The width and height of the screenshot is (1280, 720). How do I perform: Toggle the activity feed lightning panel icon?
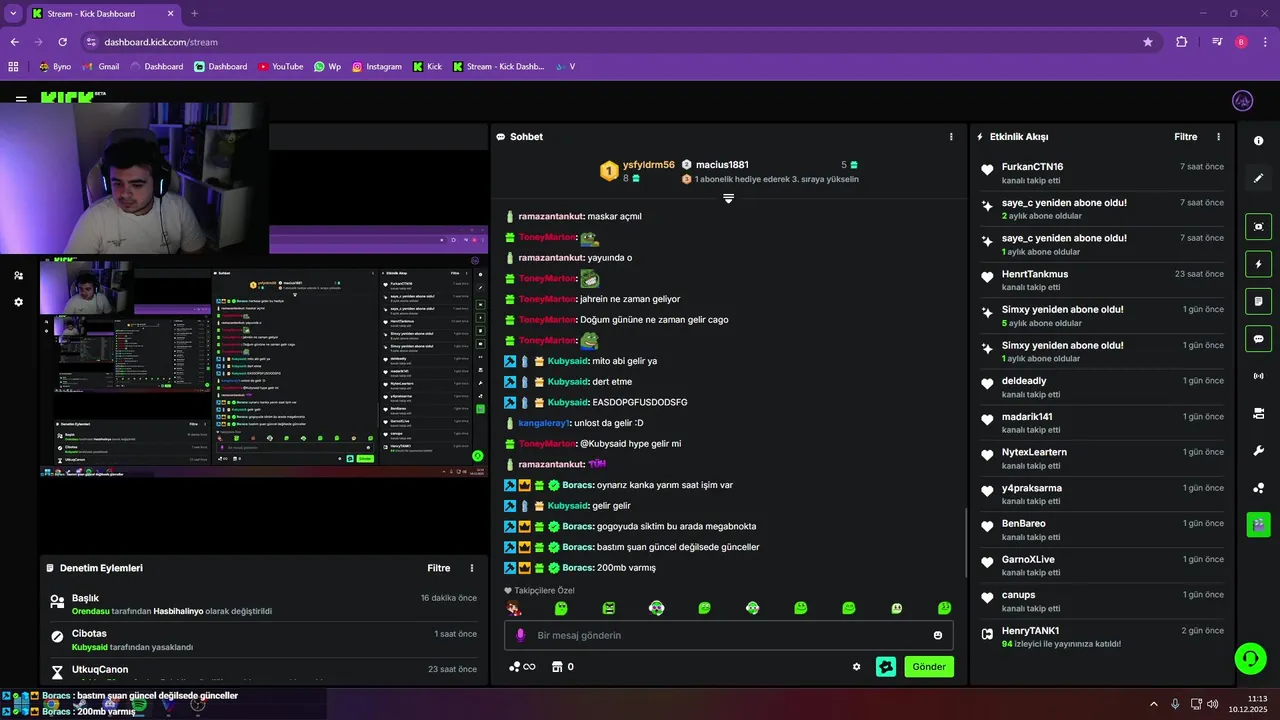[1258, 264]
